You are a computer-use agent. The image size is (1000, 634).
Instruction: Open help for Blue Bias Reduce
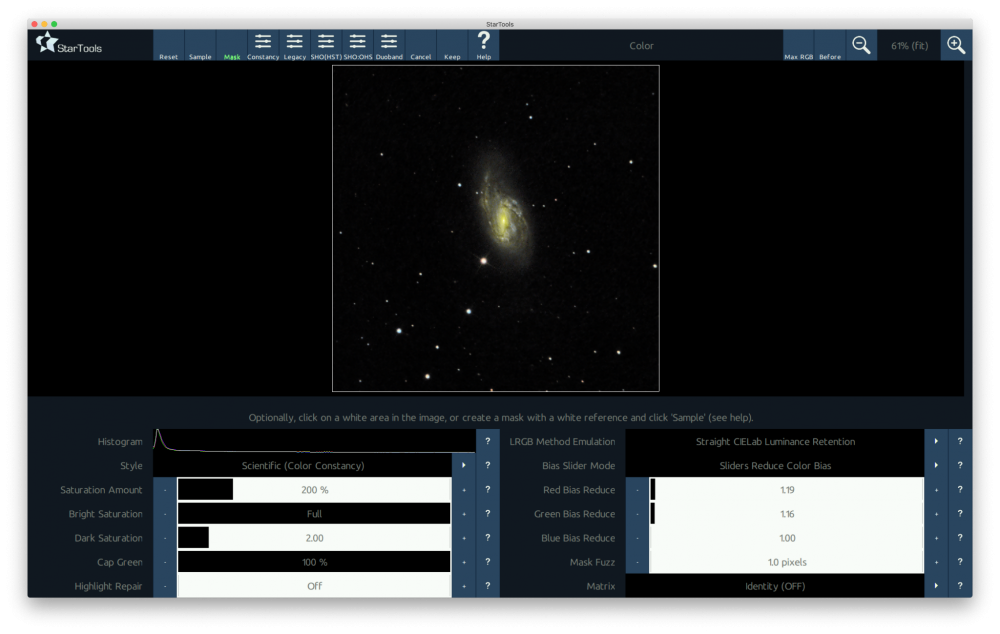pos(960,538)
